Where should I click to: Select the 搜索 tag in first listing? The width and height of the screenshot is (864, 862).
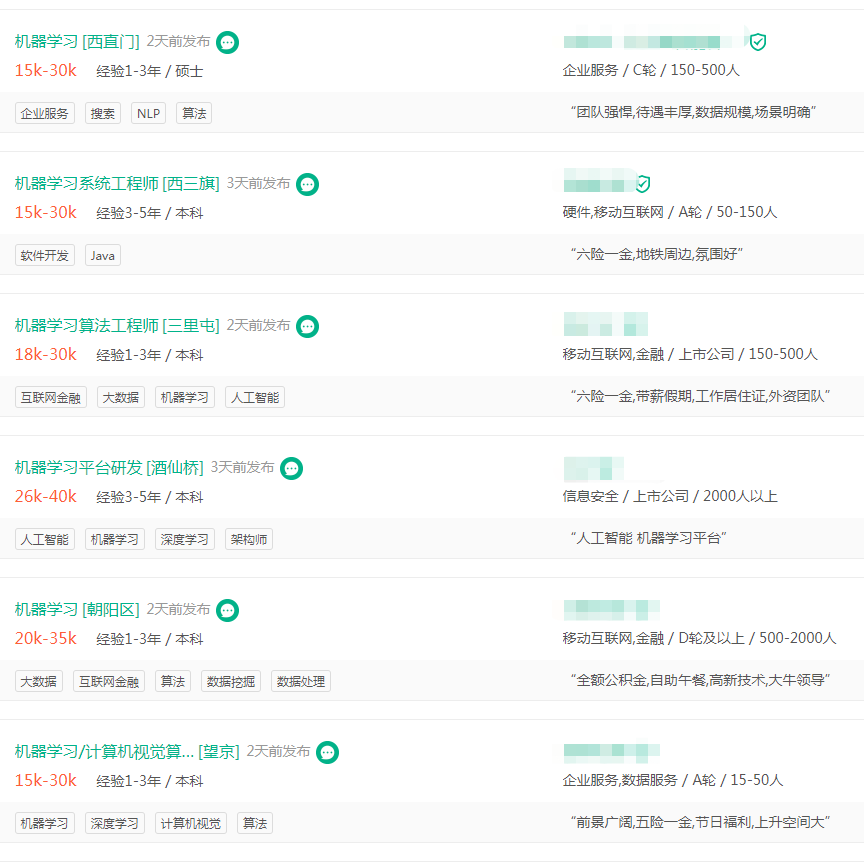point(103,113)
